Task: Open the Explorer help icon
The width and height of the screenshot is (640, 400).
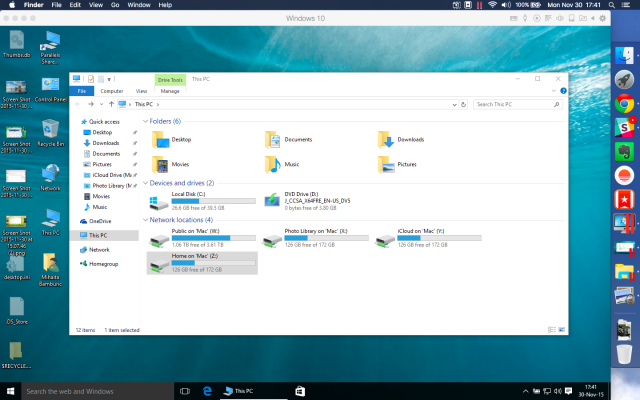Action: coord(563,91)
